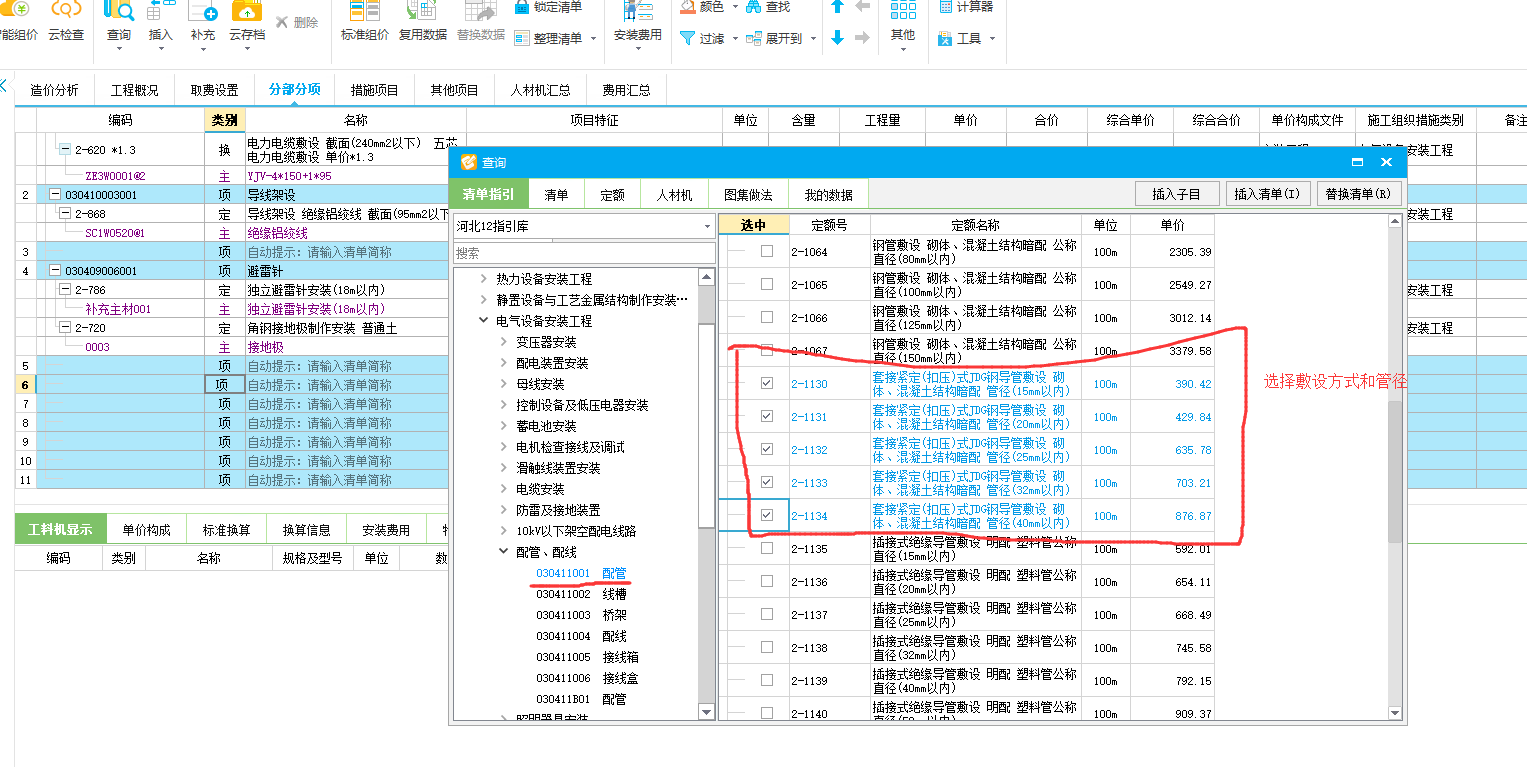Open the 过滤 filter tool

[703, 38]
